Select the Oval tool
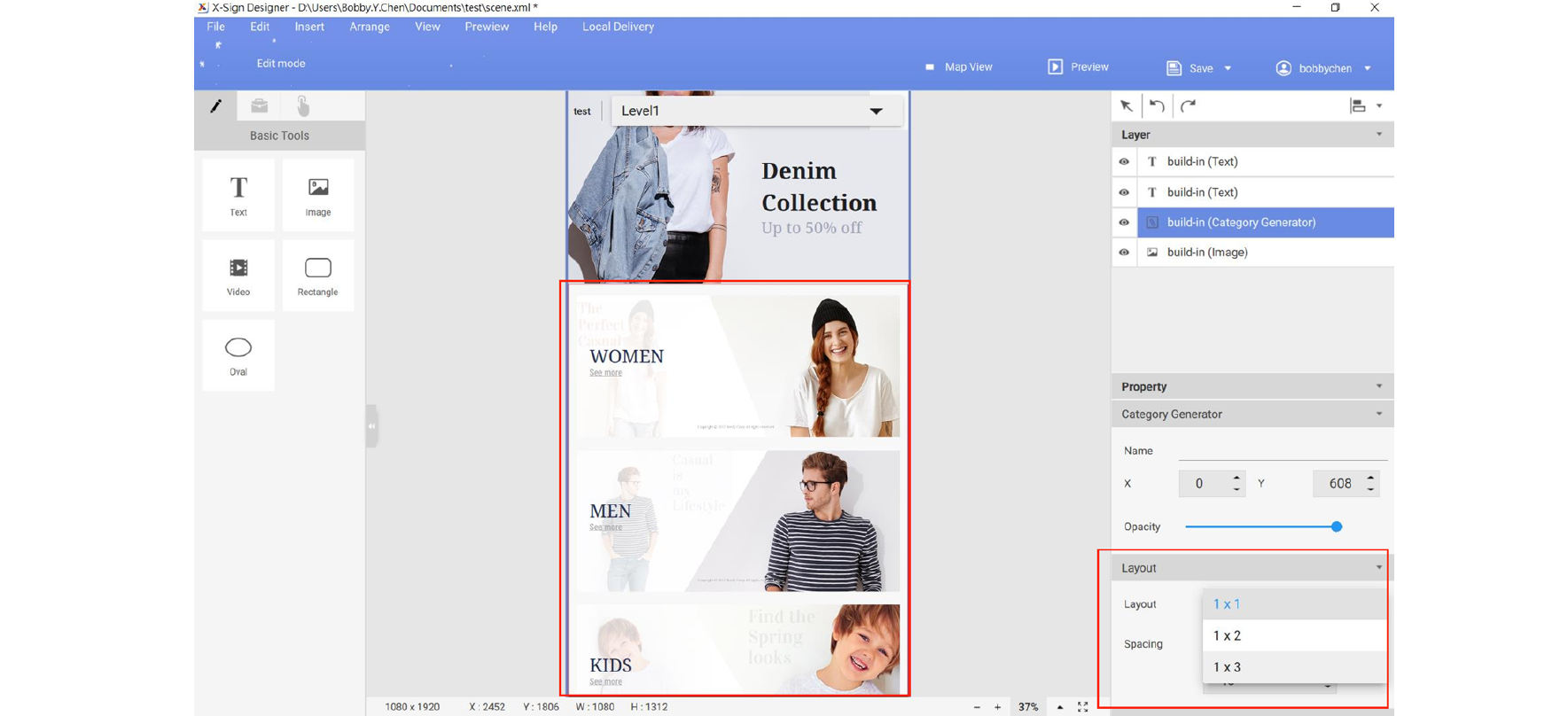 pos(238,355)
